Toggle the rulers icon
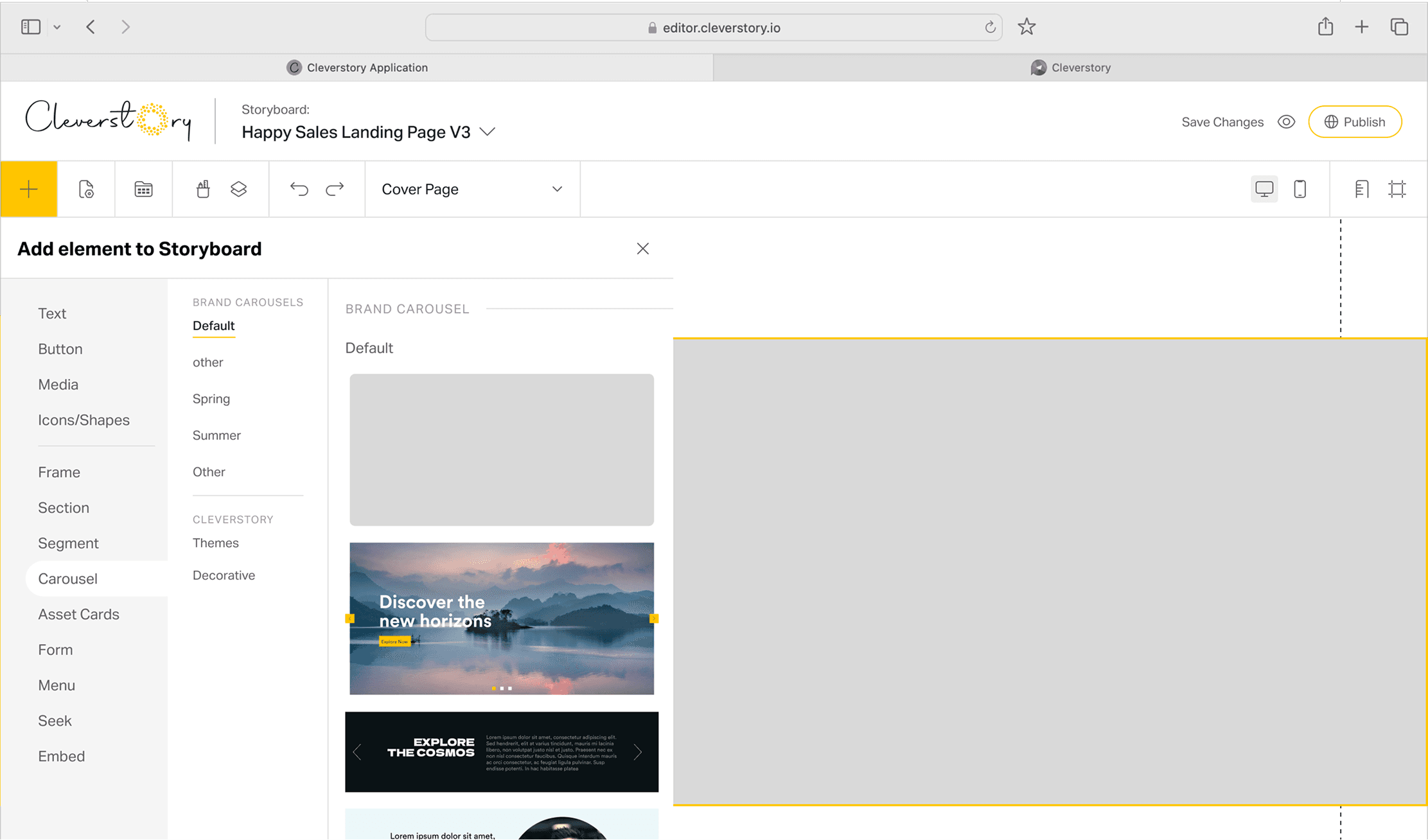This screenshot has height=840, width=1428. 1362,189
